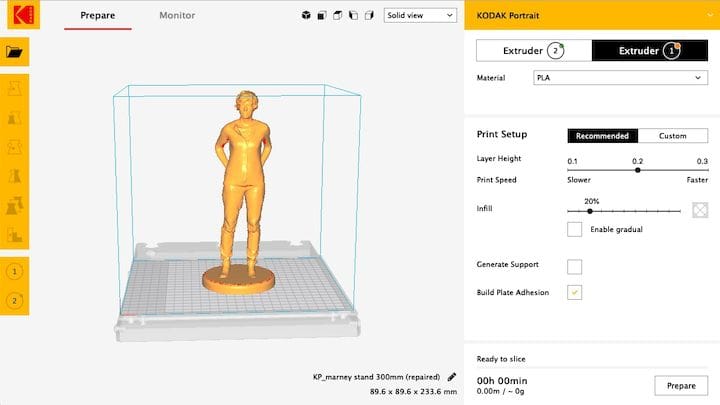Viewport: 720px width, 405px height.
Task: Select the front view cube icon
Action: (x=322, y=16)
